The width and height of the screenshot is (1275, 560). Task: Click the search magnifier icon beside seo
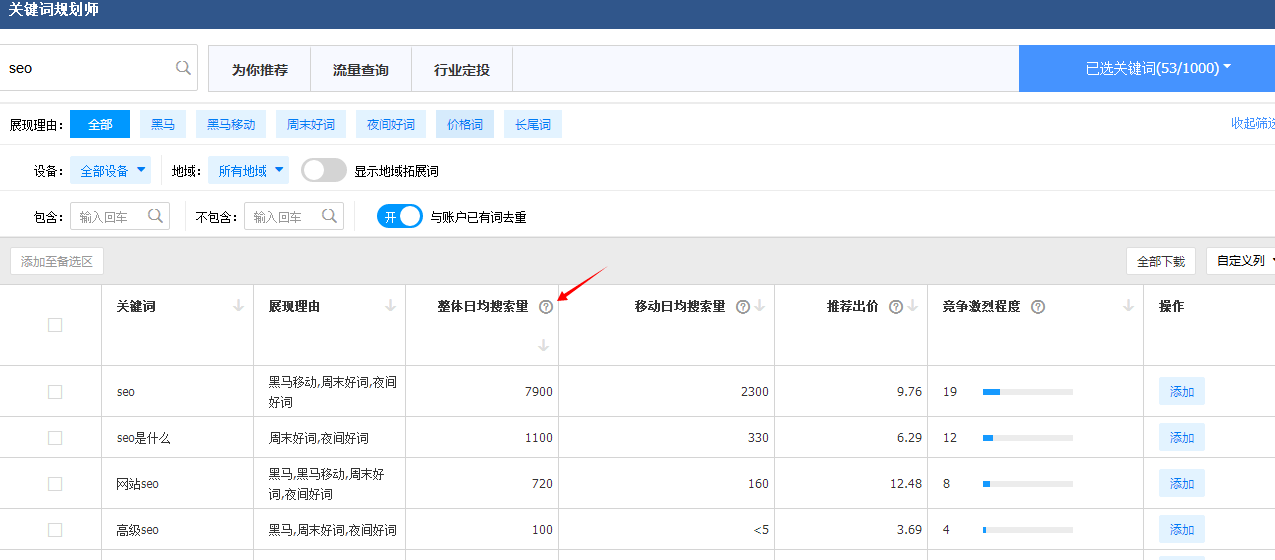click(x=183, y=68)
